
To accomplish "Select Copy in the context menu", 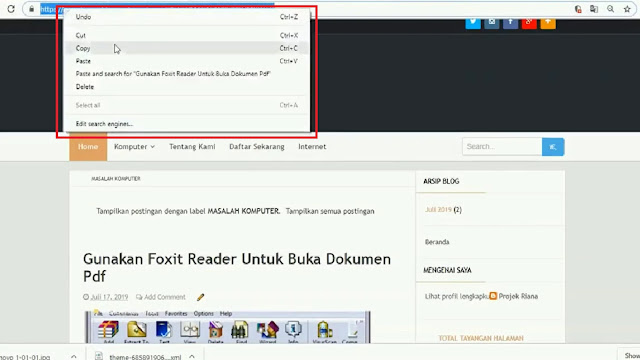I will (187, 48).
